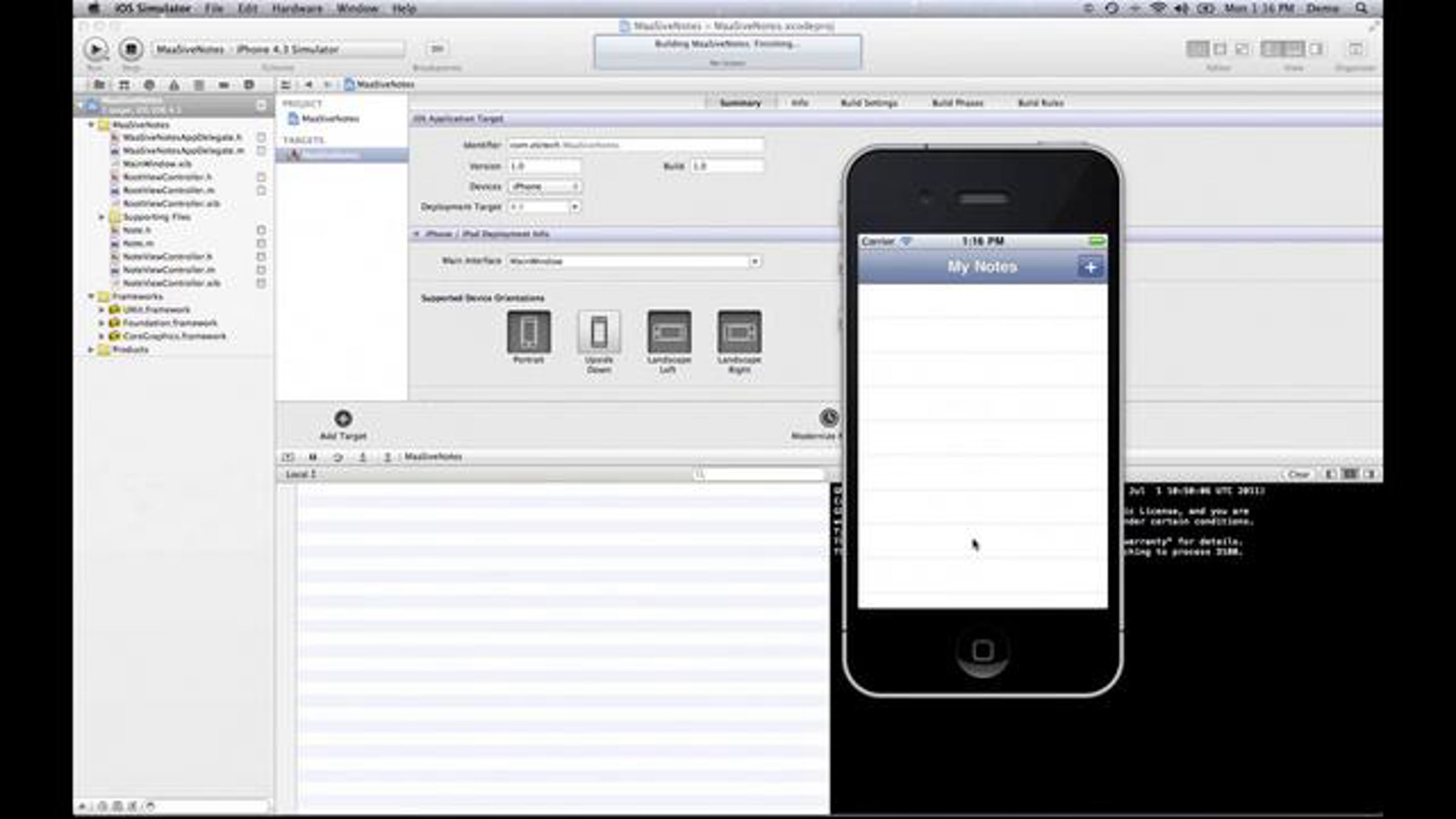Toggle Landscape Right orientation support
The image size is (1456, 819).
point(740,331)
